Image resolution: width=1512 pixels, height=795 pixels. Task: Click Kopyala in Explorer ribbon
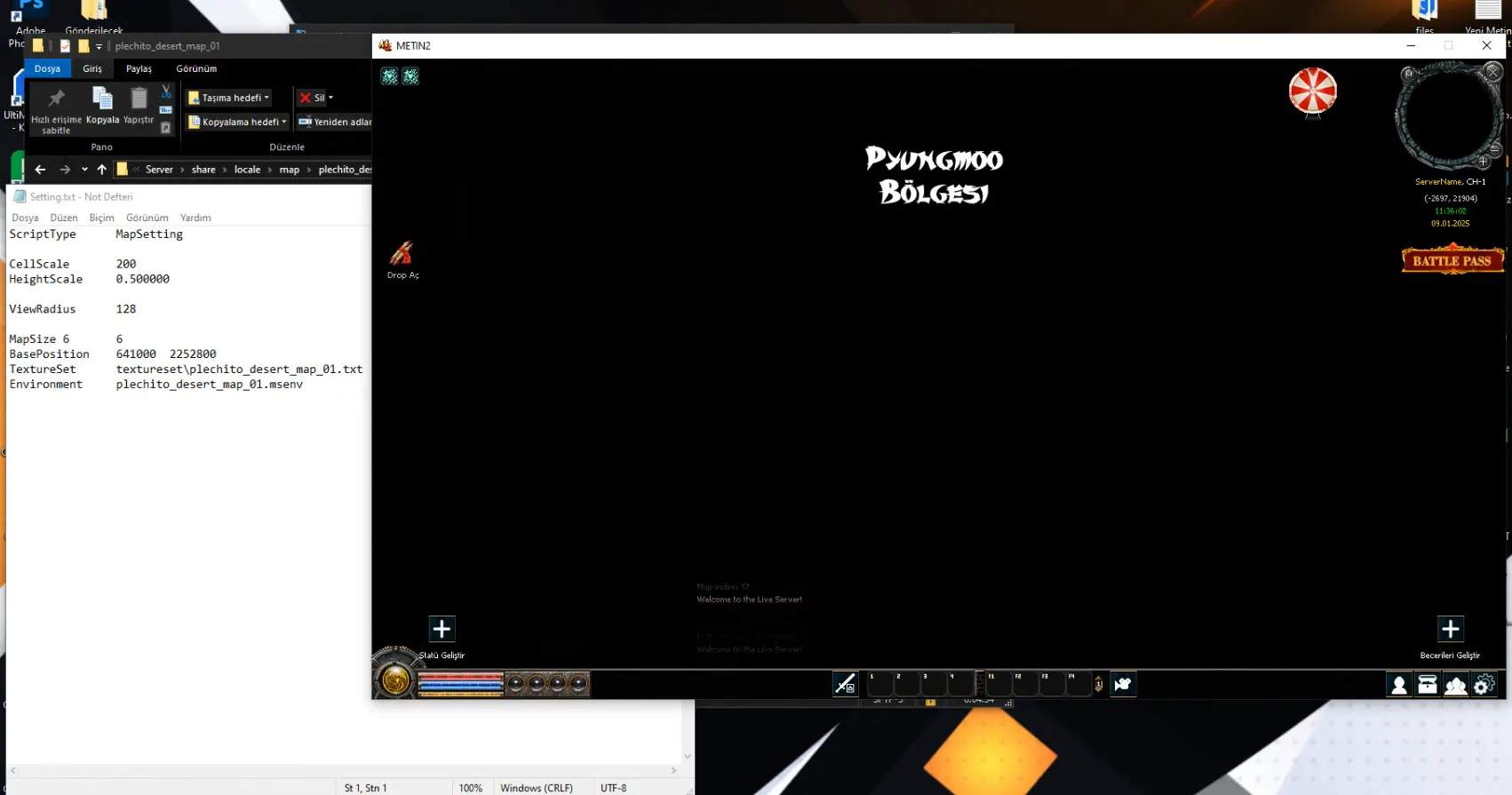(x=102, y=106)
